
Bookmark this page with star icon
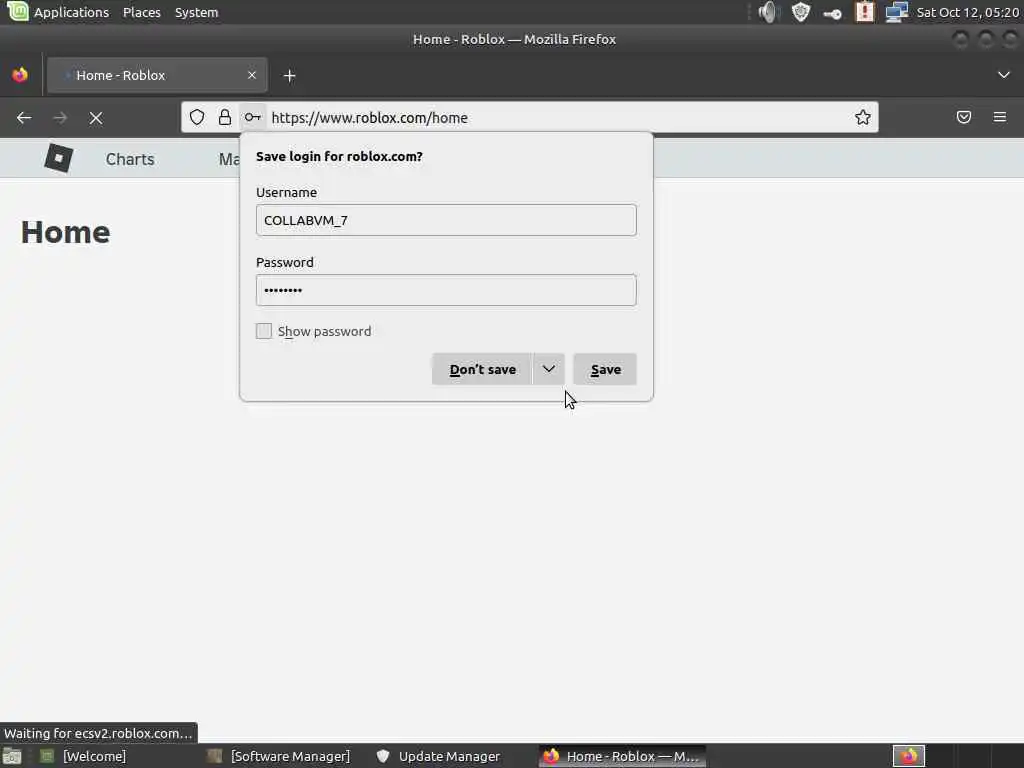[863, 118]
